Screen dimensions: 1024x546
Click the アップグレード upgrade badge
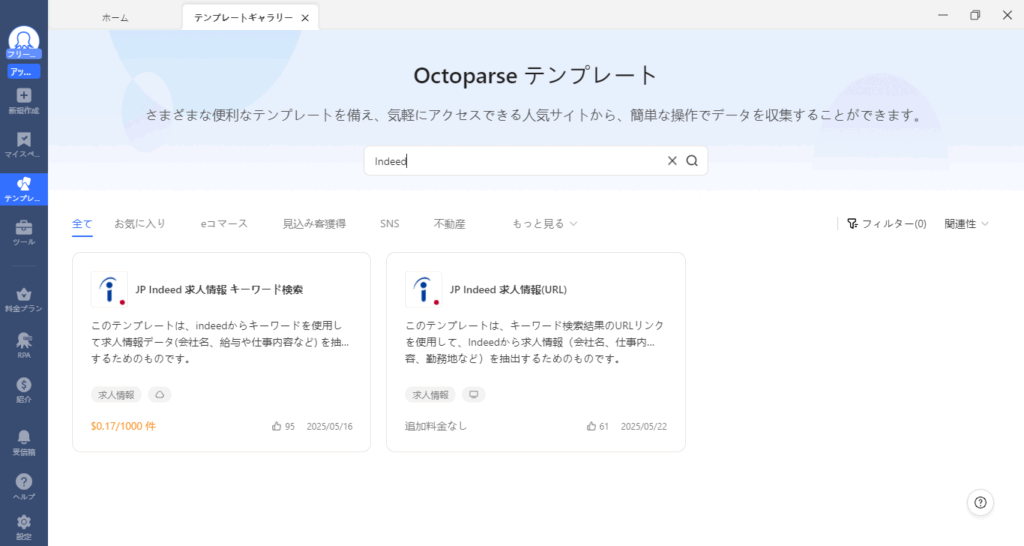click(24, 72)
